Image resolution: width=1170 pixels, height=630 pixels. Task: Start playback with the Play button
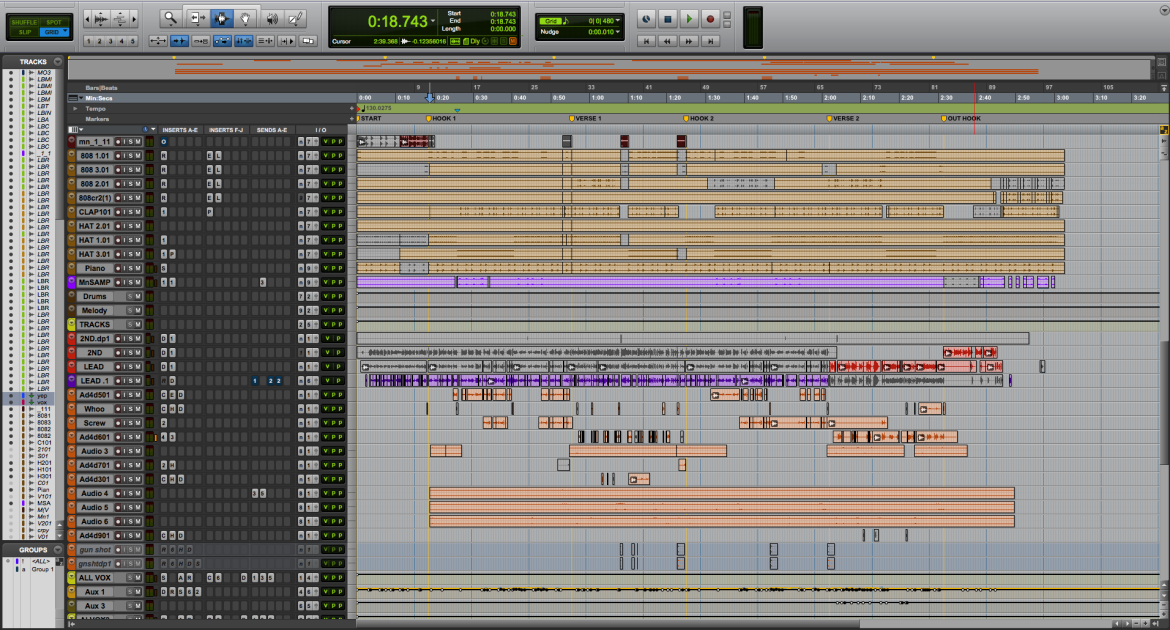pyautogui.click(x=689, y=19)
